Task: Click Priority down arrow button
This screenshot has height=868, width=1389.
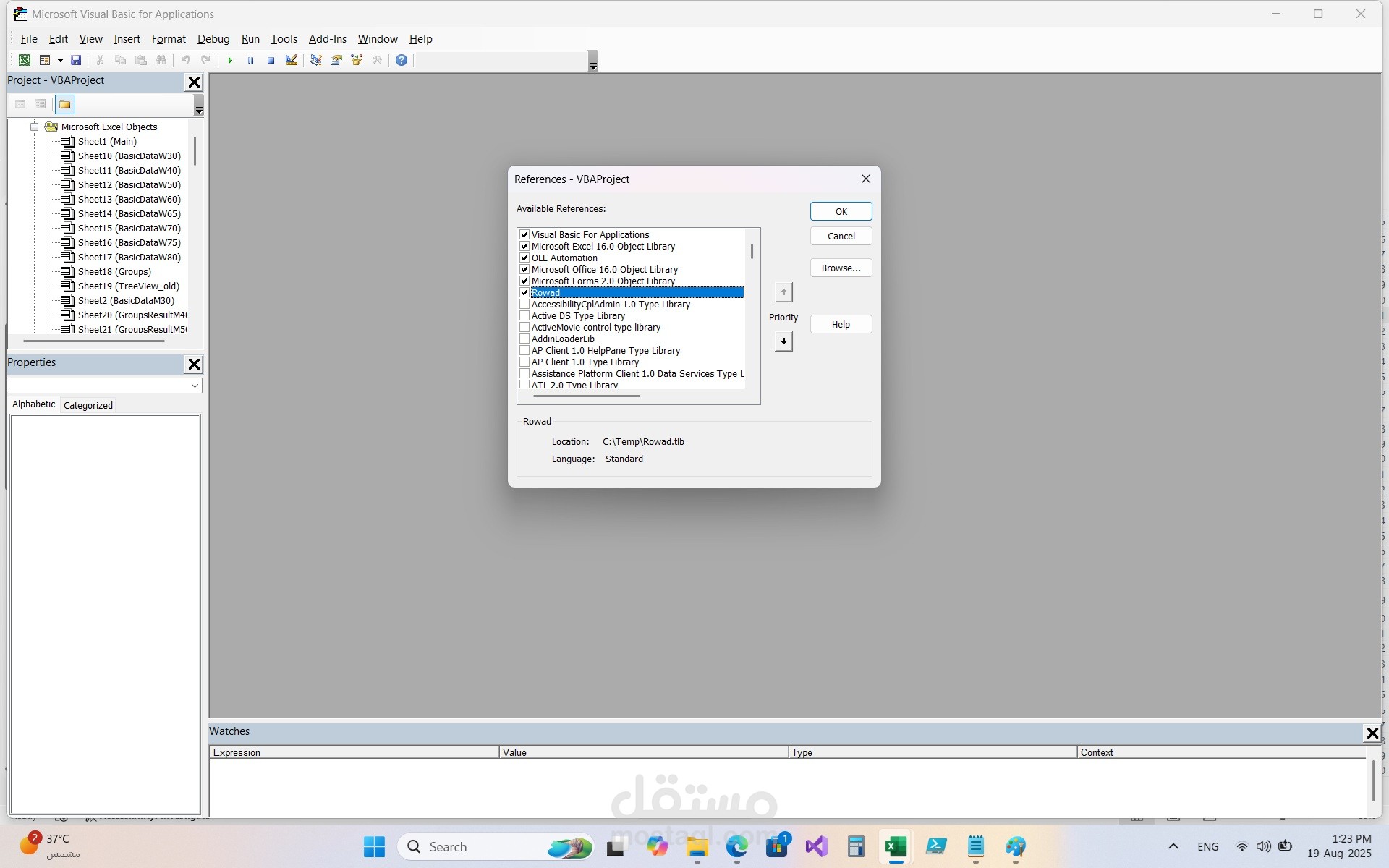Action: pyautogui.click(x=783, y=341)
